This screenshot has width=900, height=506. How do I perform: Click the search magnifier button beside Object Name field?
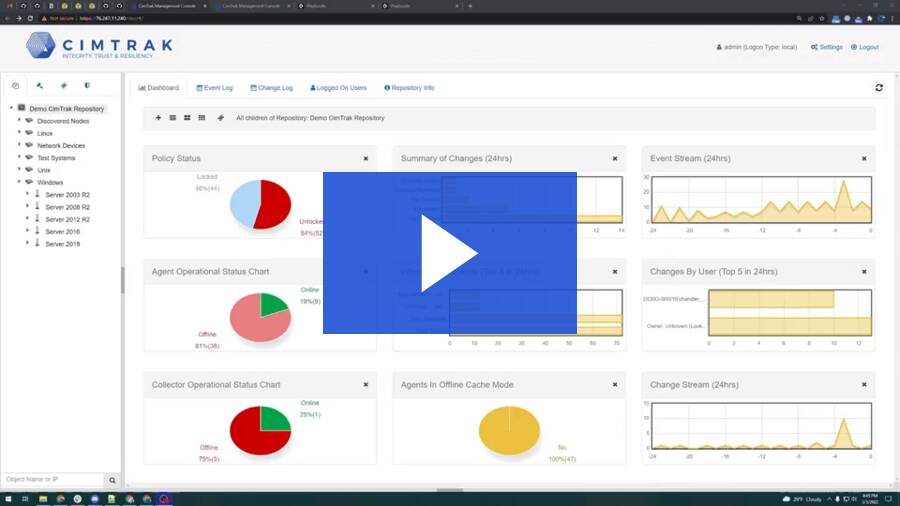tap(112, 480)
